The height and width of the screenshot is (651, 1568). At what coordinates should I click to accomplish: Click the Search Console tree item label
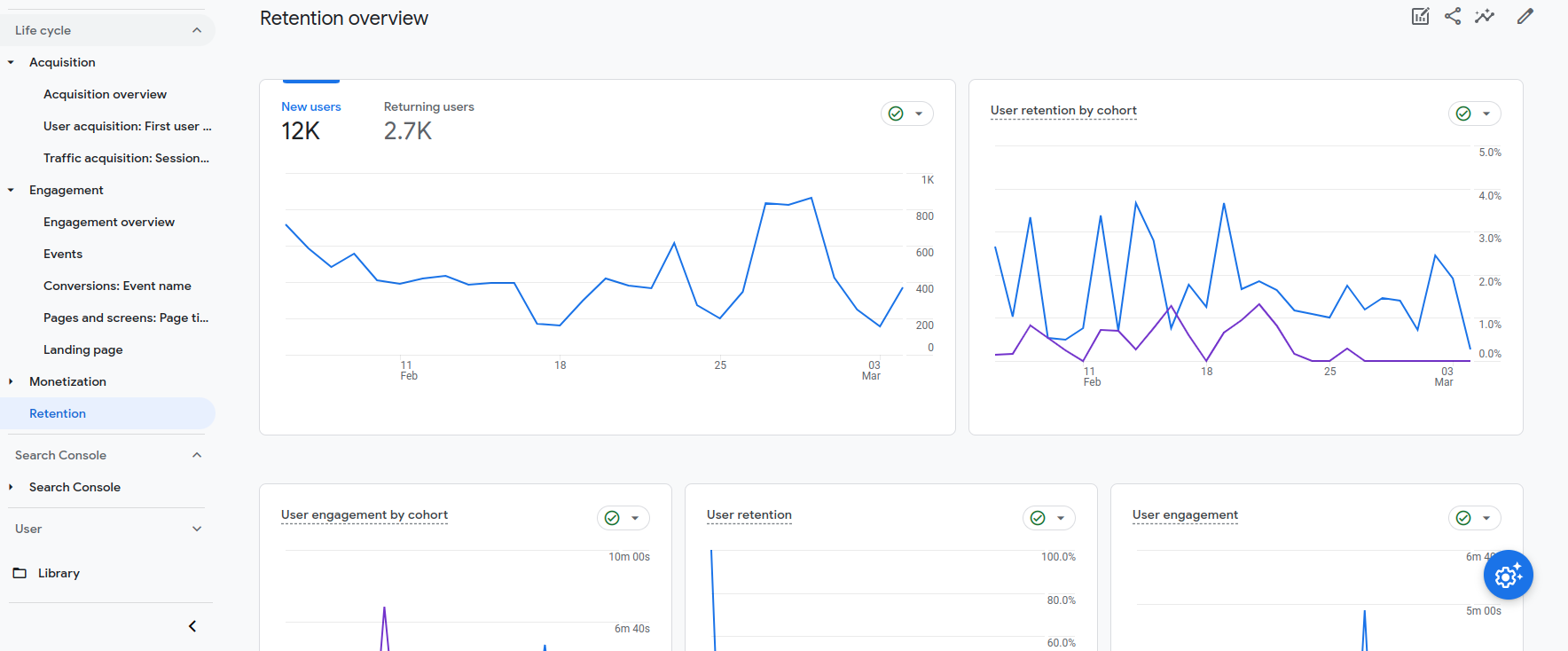(x=74, y=487)
